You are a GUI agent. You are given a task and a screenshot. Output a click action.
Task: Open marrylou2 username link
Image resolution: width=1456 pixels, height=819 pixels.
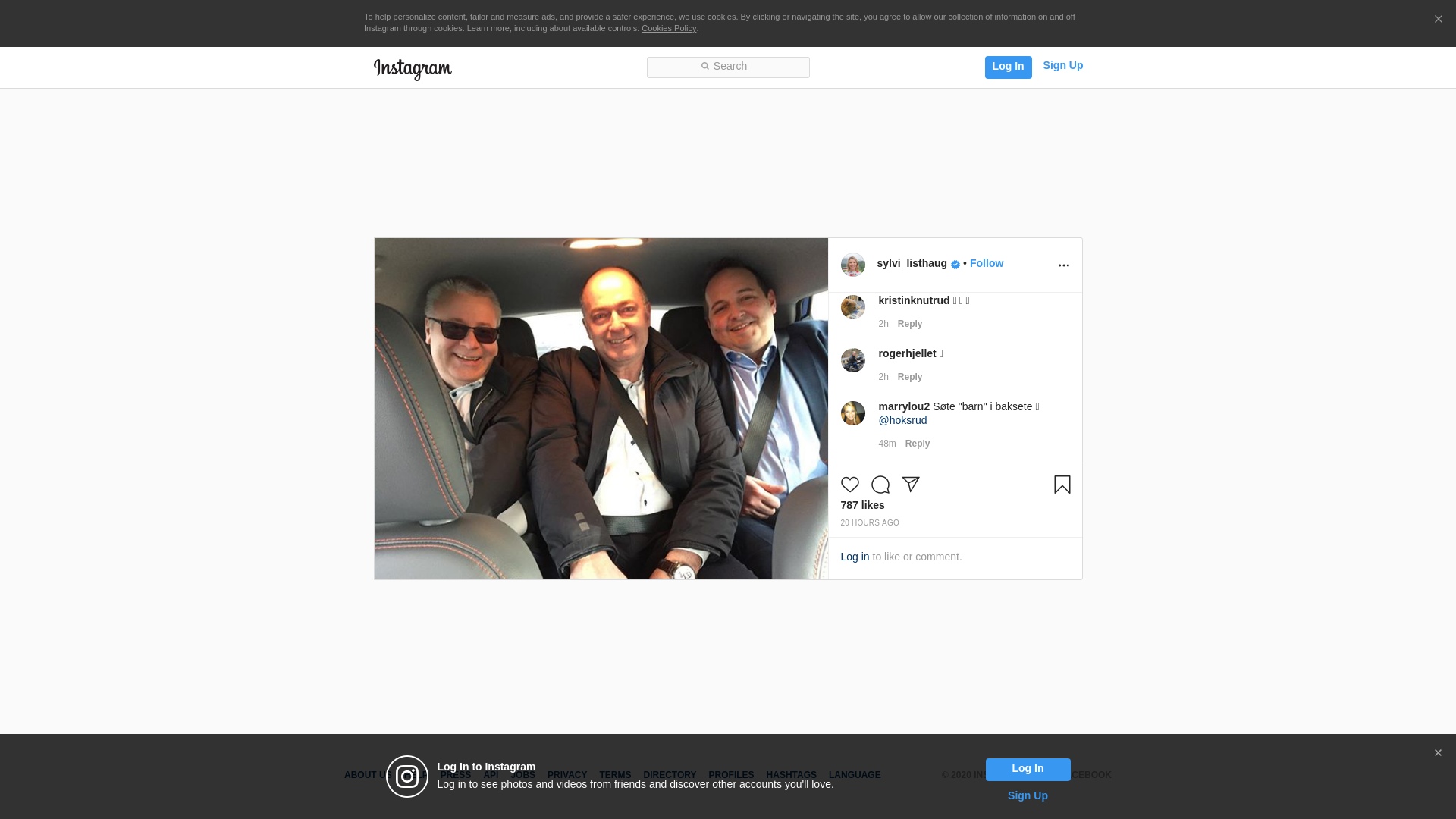(x=904, y=406)
